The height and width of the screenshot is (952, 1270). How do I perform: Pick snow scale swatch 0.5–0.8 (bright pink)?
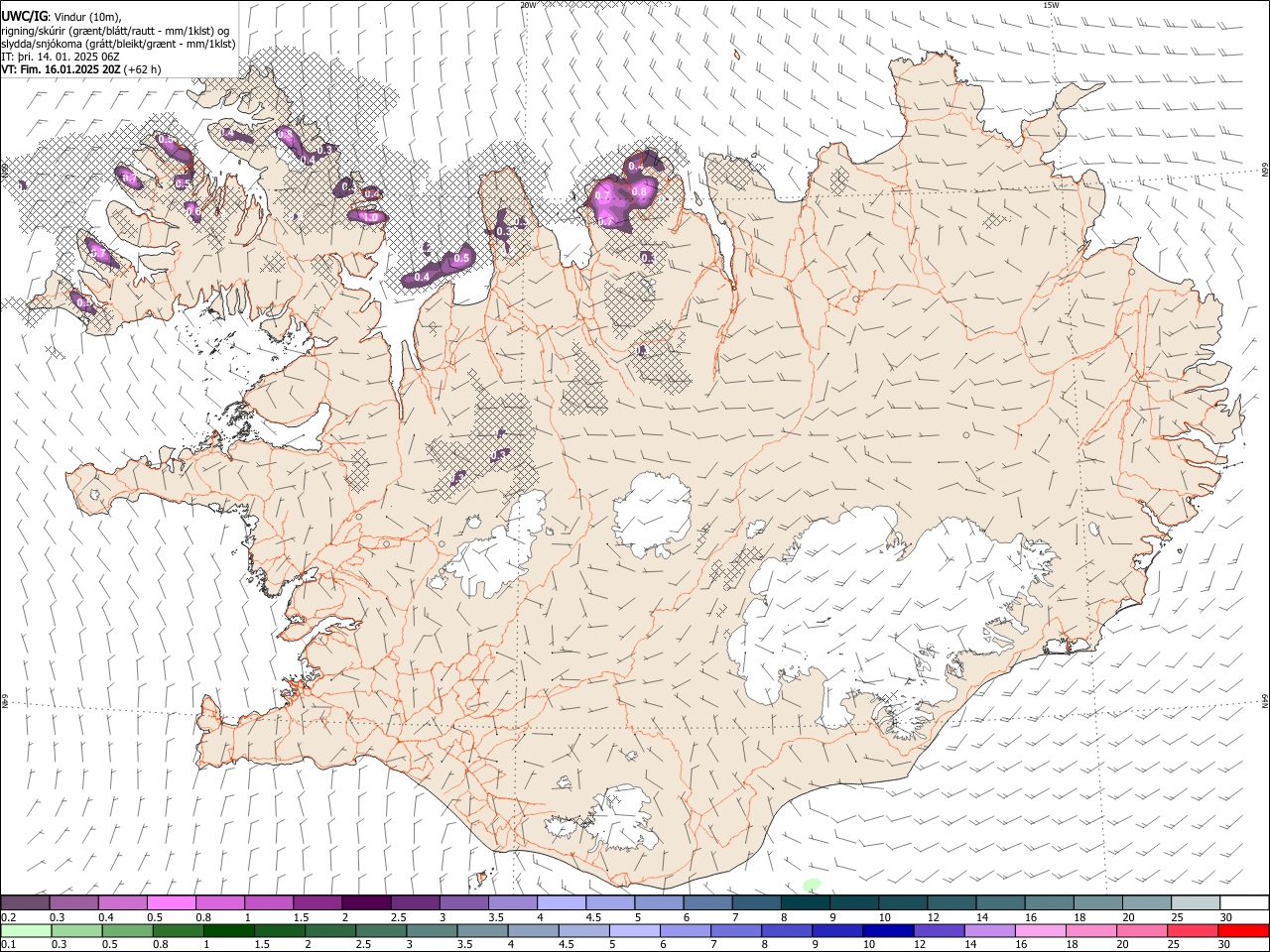tap(171, 903)
